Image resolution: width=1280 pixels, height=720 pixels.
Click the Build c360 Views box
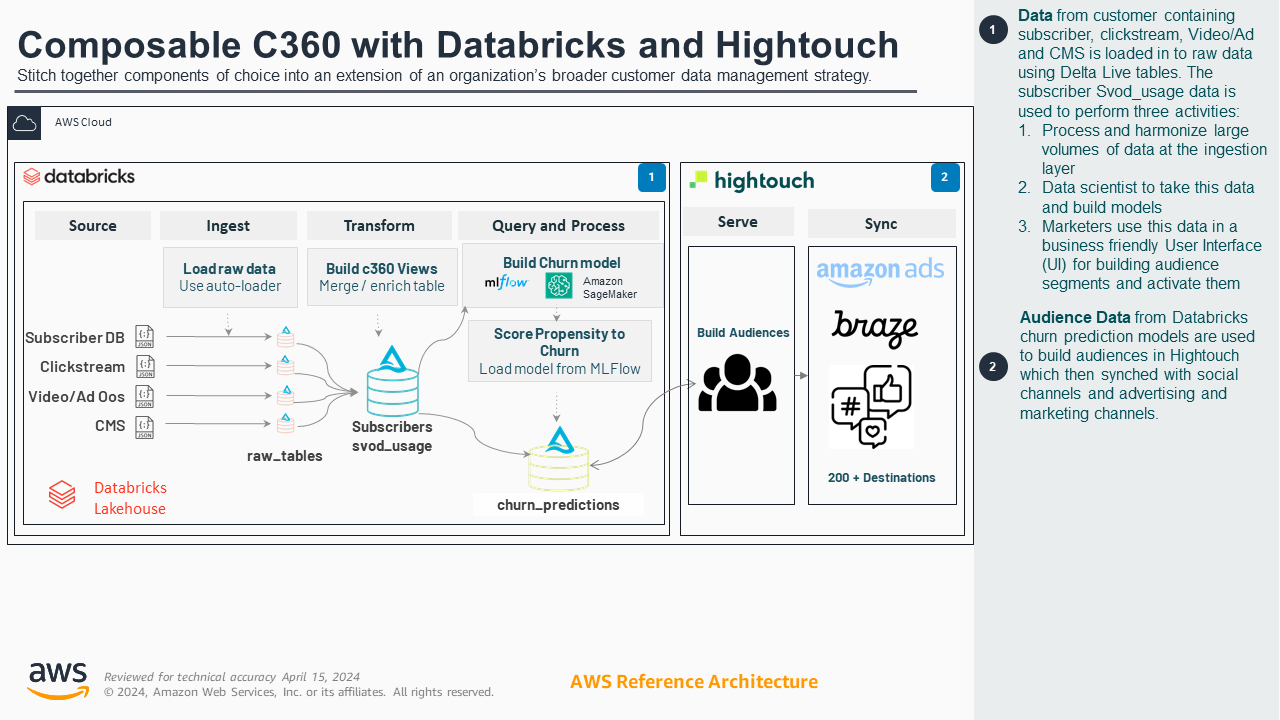[x=382, y=277]
